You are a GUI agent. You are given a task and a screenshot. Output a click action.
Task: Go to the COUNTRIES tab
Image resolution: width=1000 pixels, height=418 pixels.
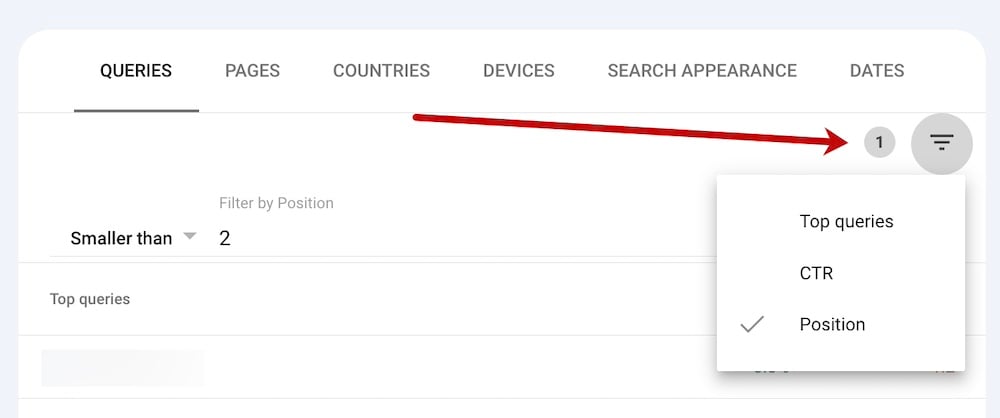(x=381, y=71)
